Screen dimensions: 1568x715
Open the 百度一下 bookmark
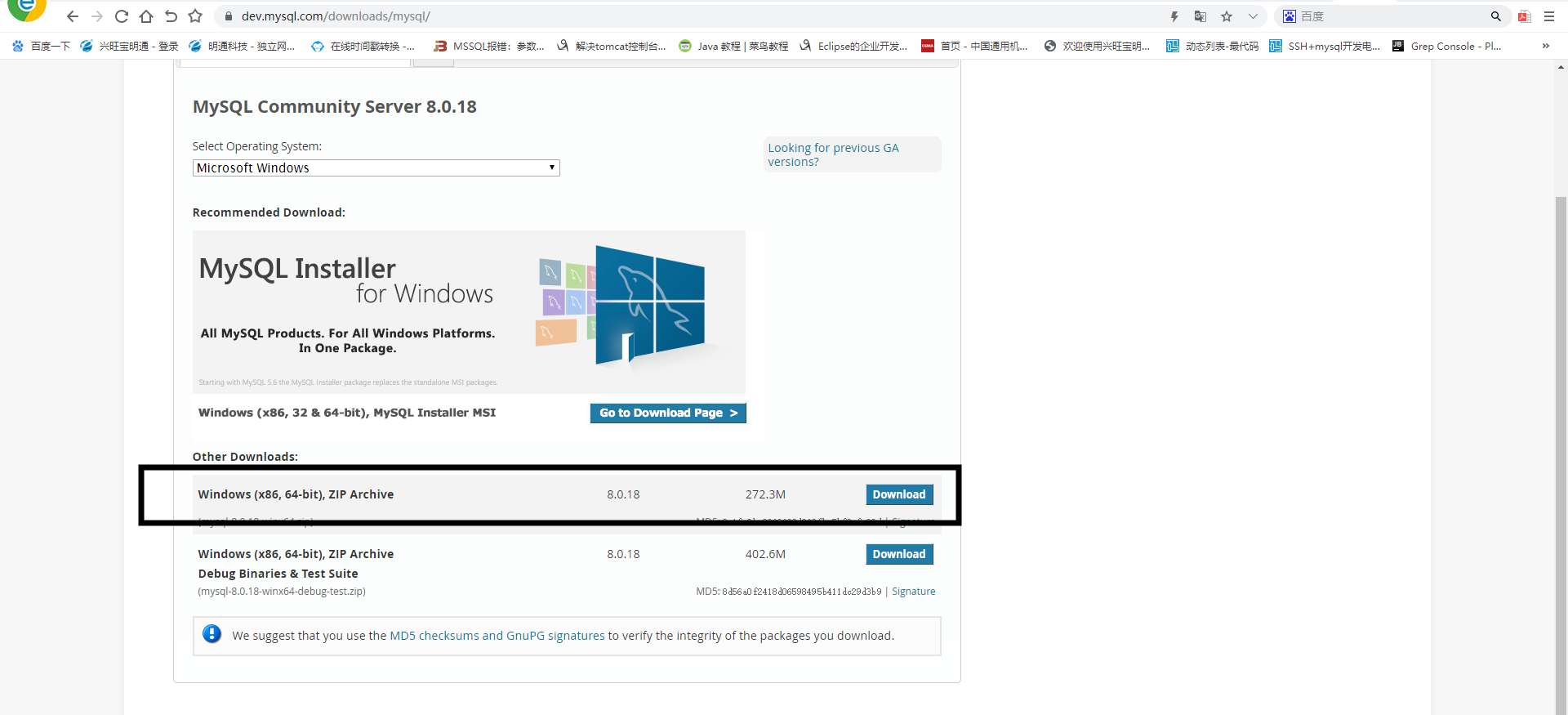(x=42, y=46)
